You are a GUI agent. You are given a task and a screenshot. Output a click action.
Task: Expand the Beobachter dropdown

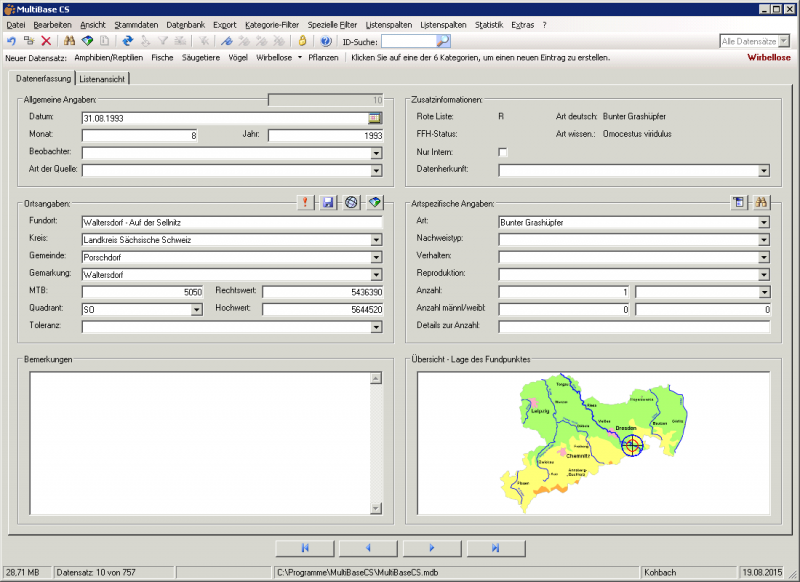pyautogui.click(x=376, y=153)
